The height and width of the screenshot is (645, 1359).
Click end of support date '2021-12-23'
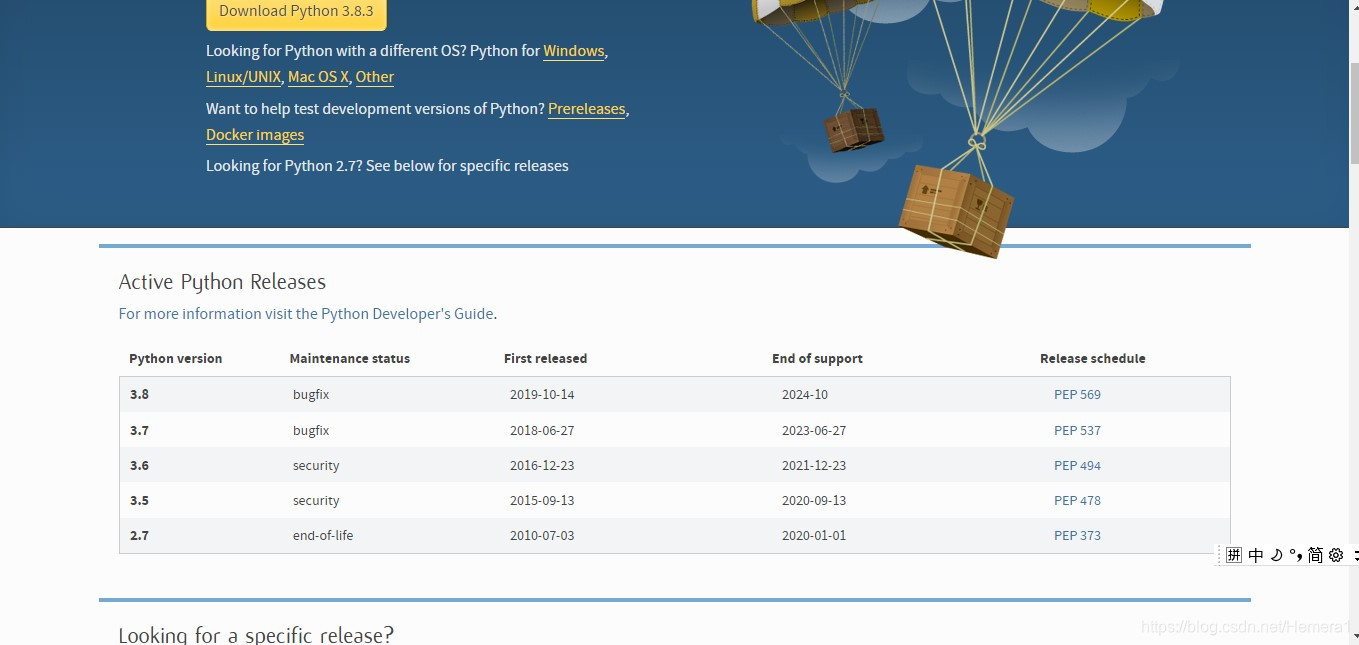point(814,466)
